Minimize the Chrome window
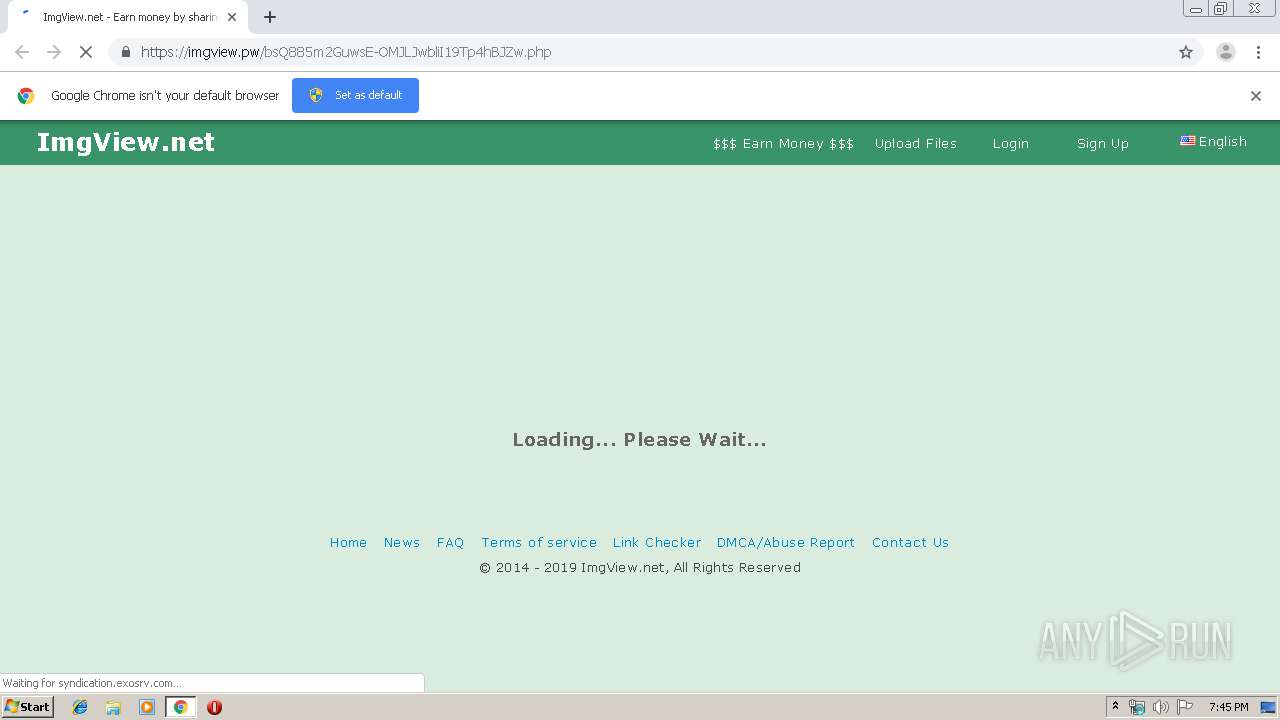Viewport: 1280px width, 720px height. [x=1196, y=9]
